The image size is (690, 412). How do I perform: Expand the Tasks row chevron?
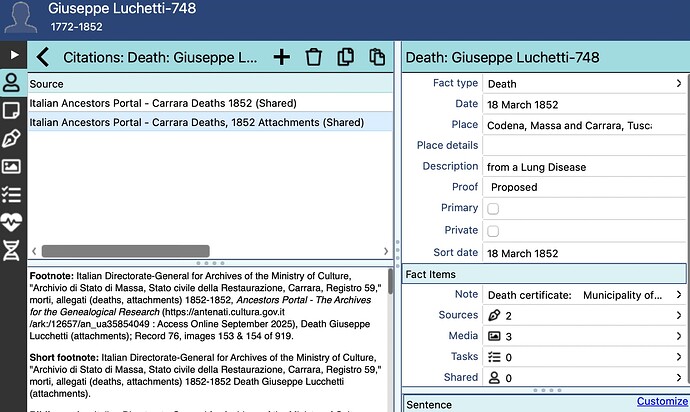(x=679, y=357)
